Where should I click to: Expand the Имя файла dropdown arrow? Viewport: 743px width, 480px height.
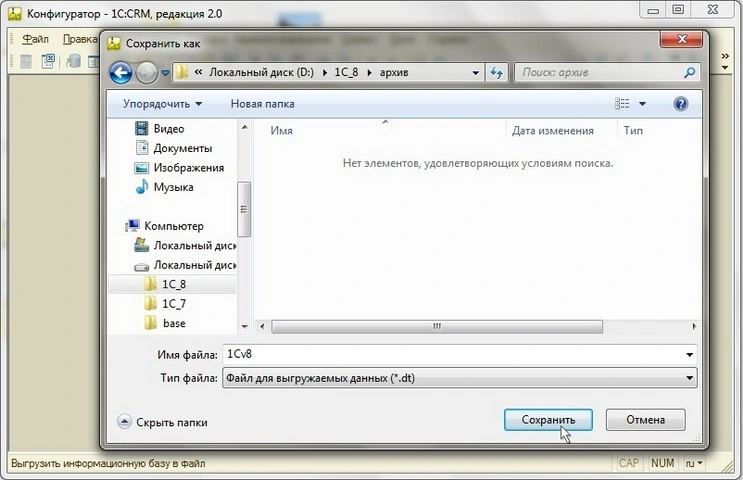point(690,355)
